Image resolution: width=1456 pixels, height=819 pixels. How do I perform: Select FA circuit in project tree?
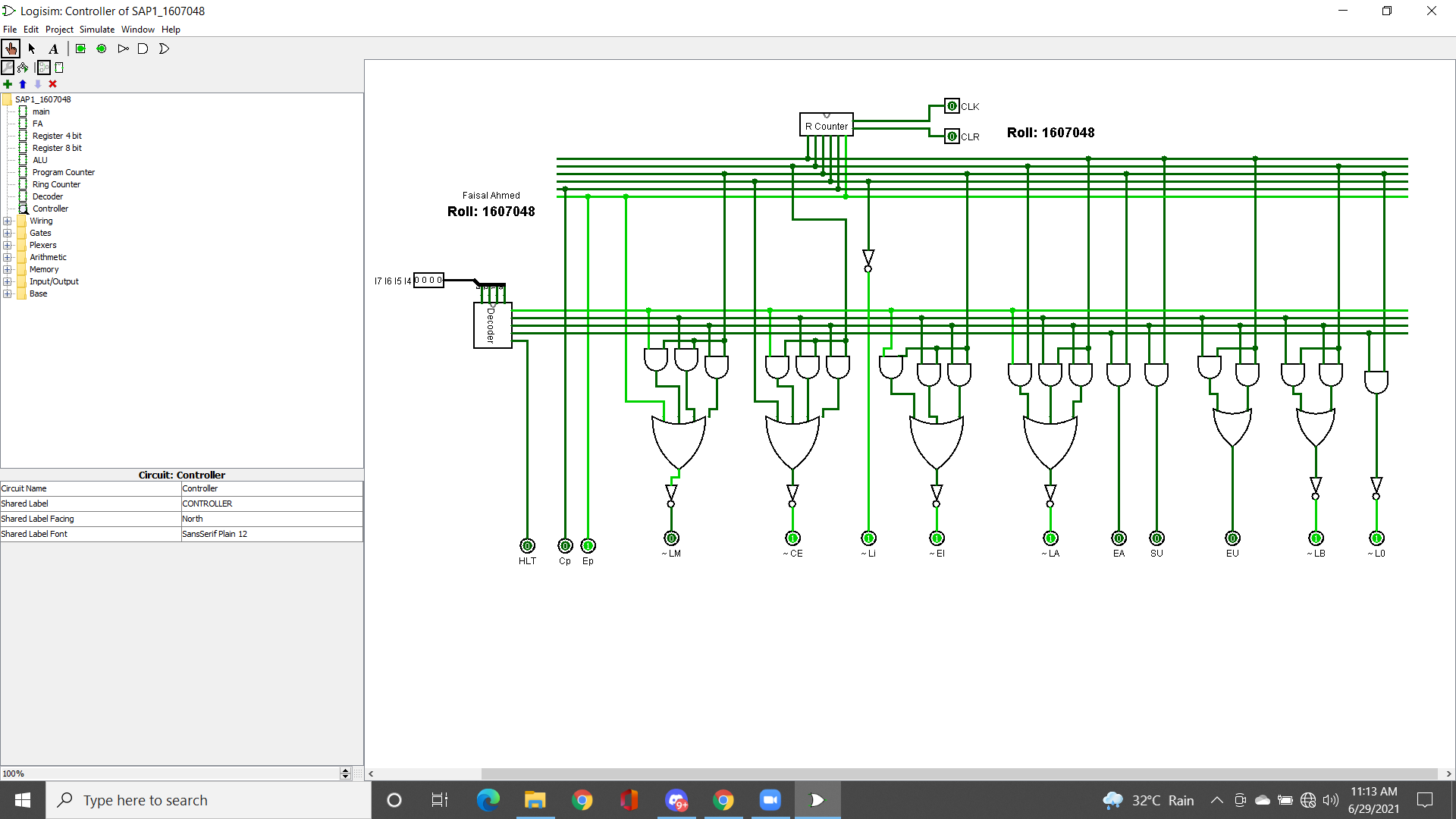(37, 124)
